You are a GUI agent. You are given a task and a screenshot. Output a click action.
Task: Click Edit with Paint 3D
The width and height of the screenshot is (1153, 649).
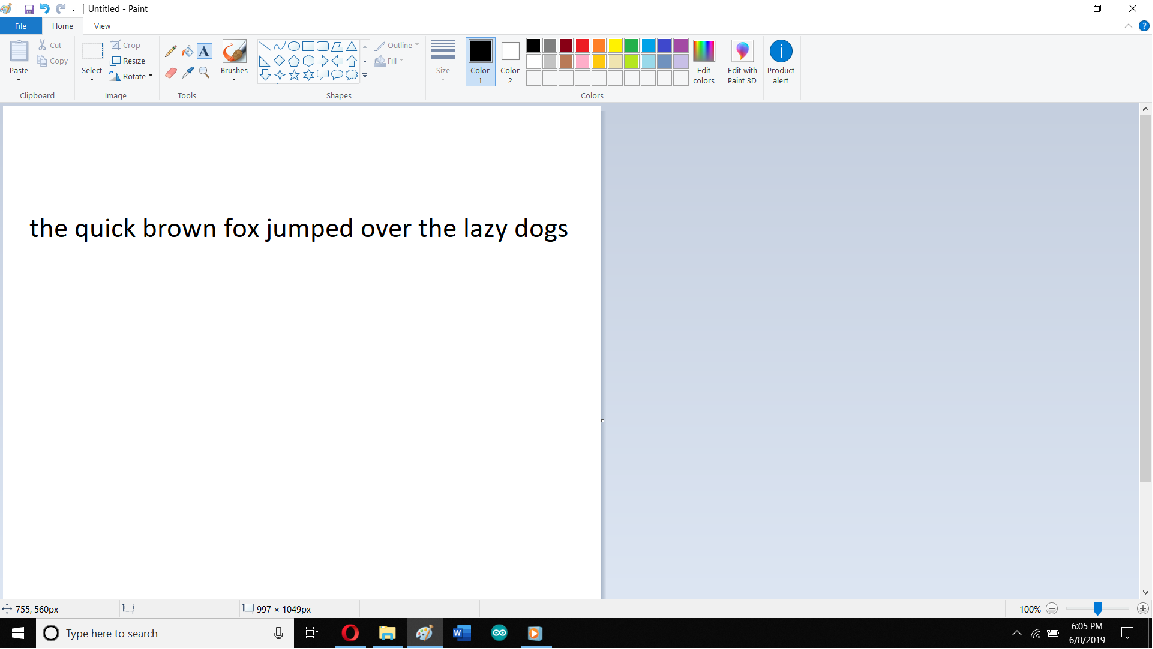tap(742, 61)
